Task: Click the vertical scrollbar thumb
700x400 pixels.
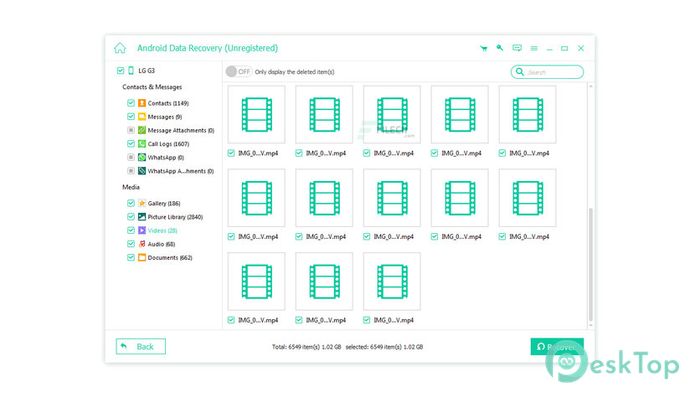Action: point(591,264)
